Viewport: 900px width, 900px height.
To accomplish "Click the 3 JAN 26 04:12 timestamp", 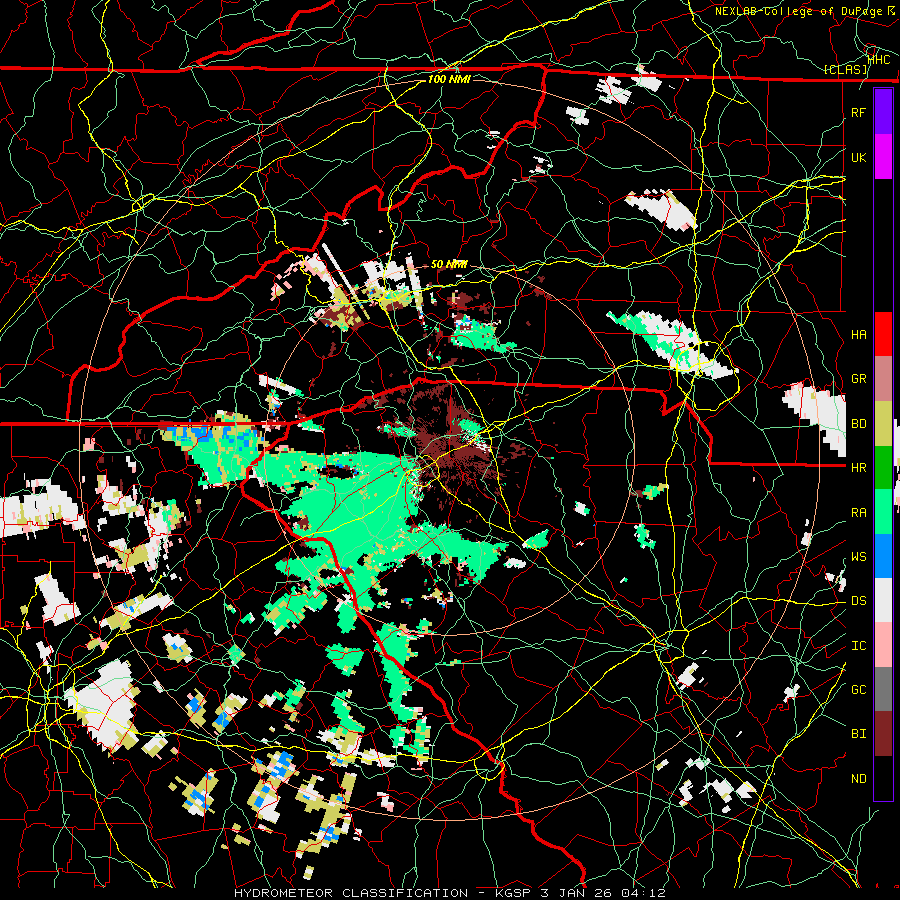I will [x=603, y=893].
